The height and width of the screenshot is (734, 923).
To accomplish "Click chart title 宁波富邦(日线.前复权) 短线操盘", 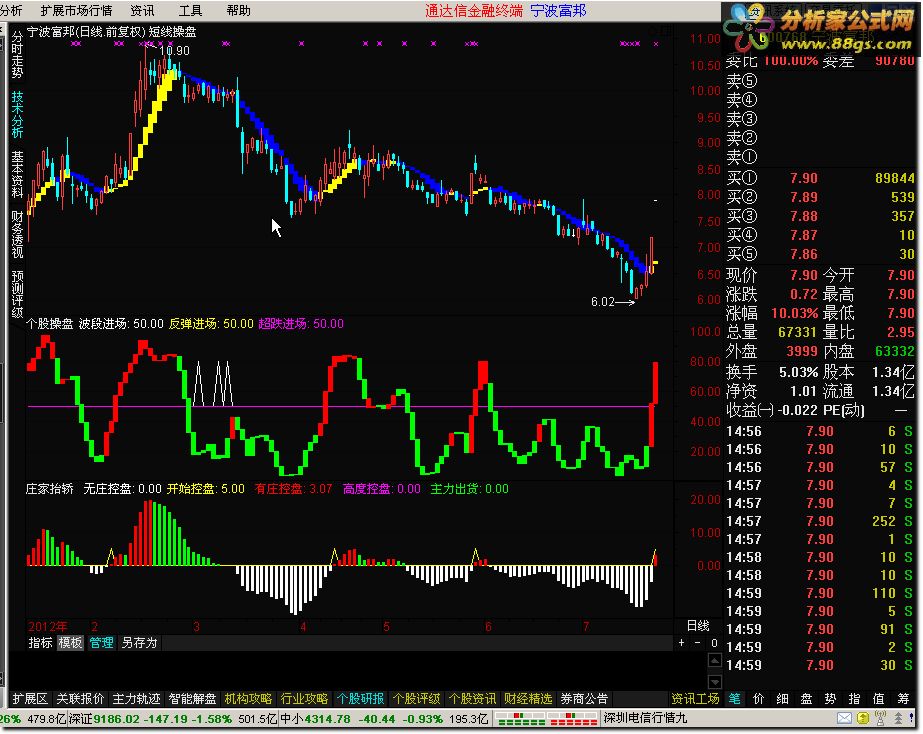I will [111, 32].
